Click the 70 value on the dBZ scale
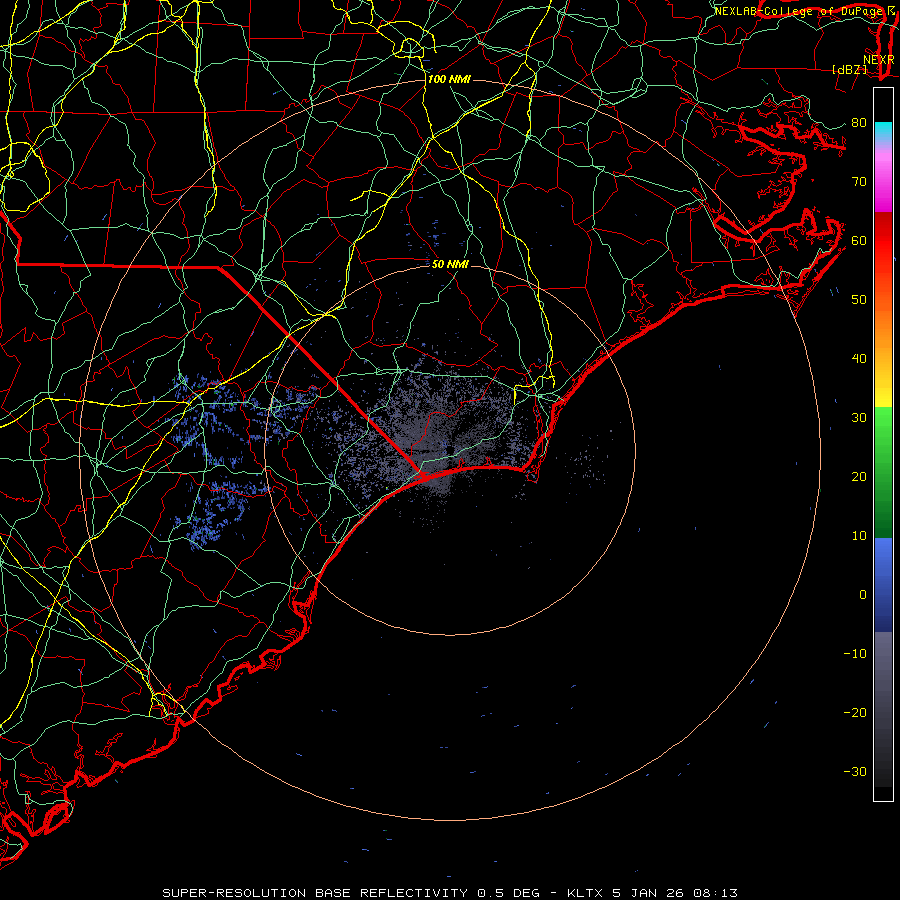This screenshot has width=900, height=900. [x=859, y=181]
